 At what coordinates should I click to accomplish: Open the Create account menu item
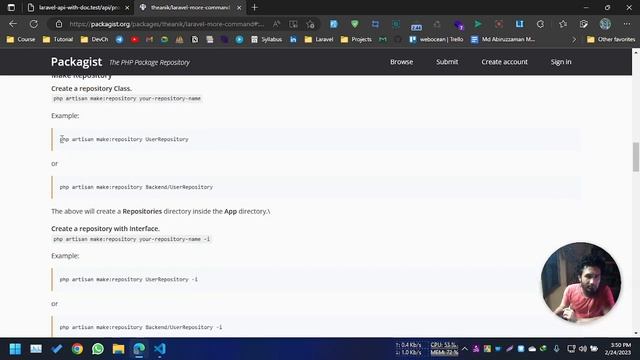[504, 62]
